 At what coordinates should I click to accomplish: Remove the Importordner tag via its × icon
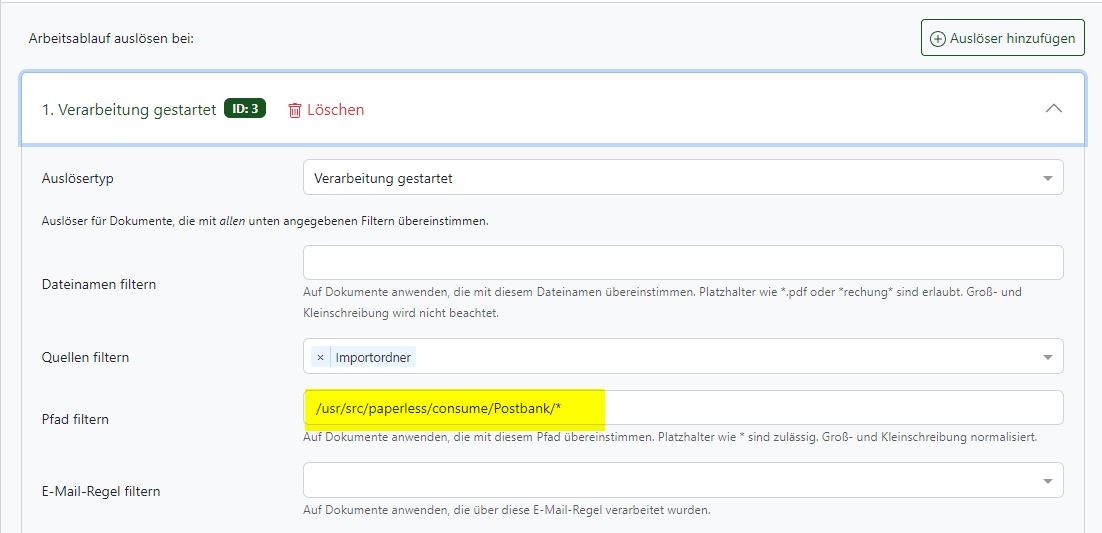tap(320, 357)
